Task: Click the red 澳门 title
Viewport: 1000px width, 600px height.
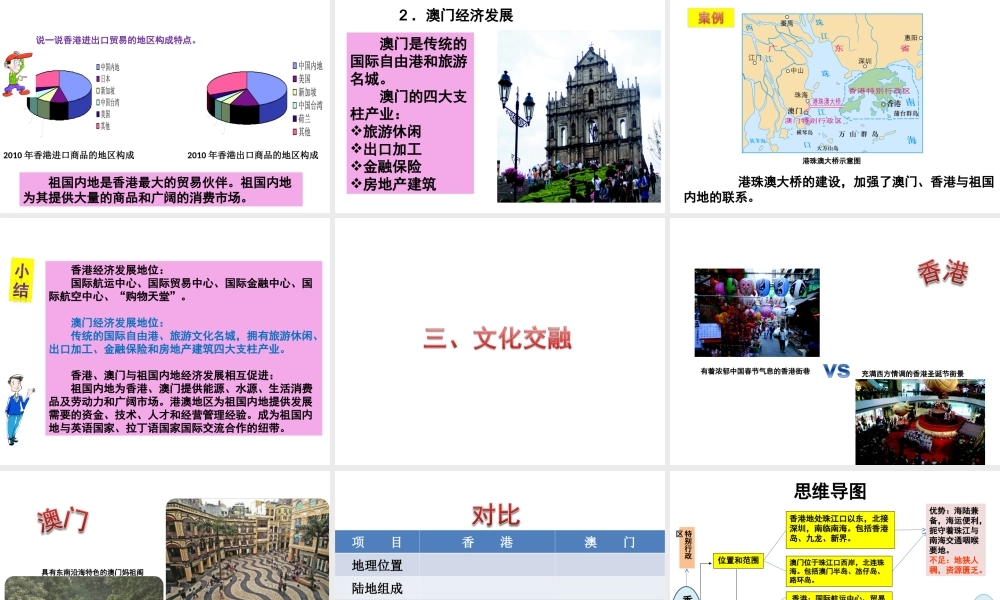Action: point(62,521)
